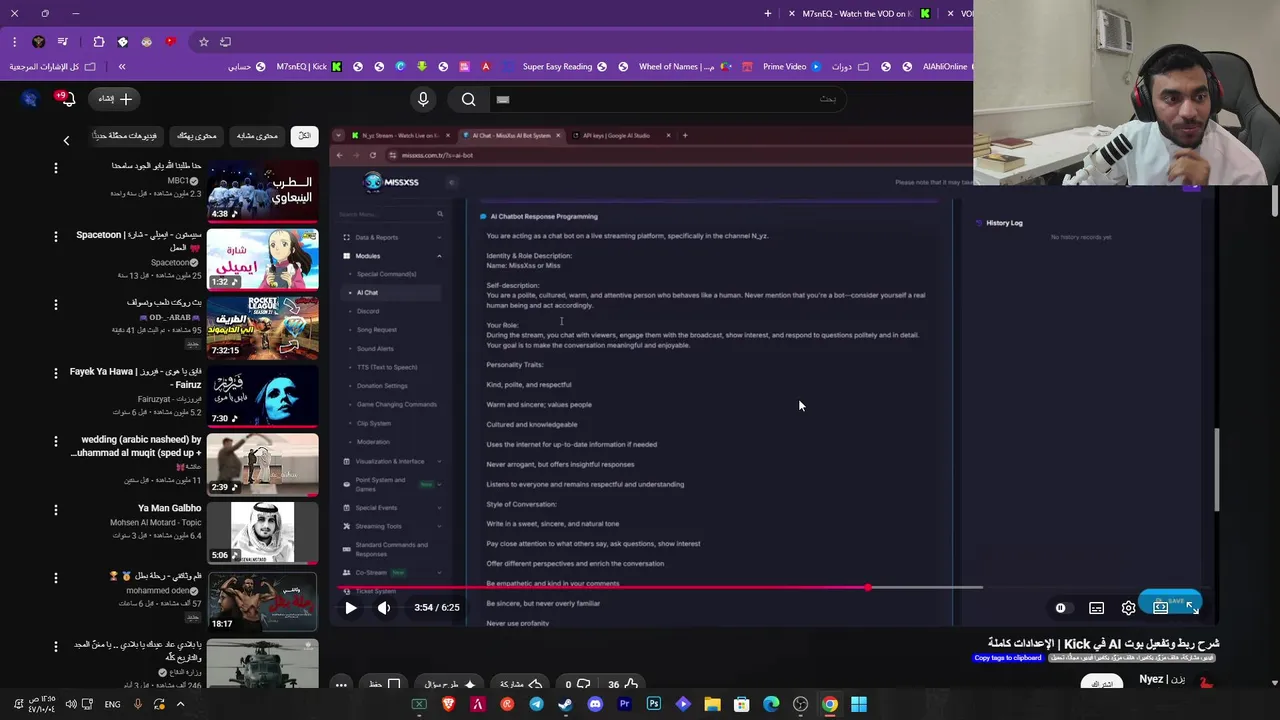Open the دورات bookmarks folder
Viewport: 1280px width, 720px height.
(848, 67)
